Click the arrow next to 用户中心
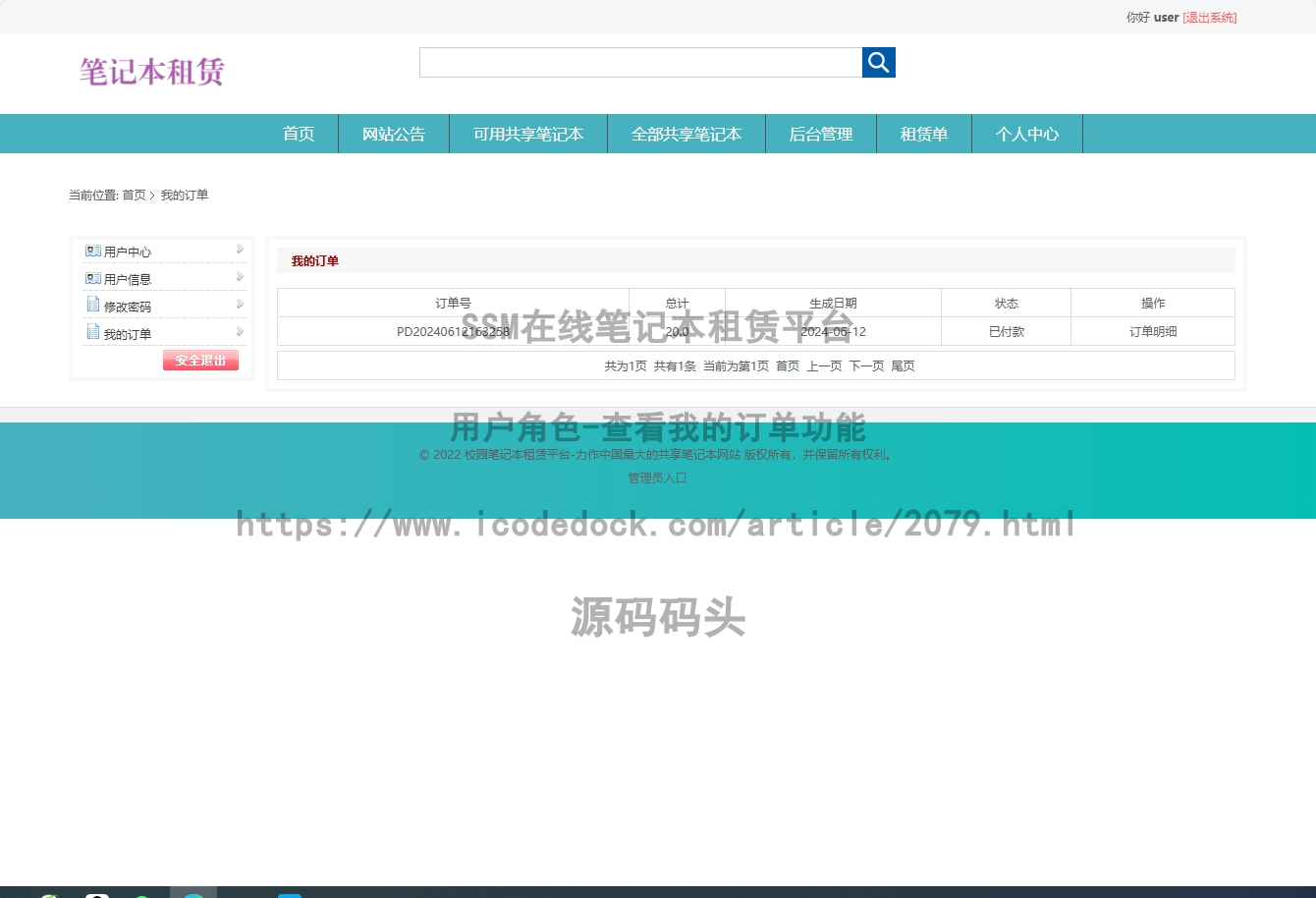 [240, 250]
